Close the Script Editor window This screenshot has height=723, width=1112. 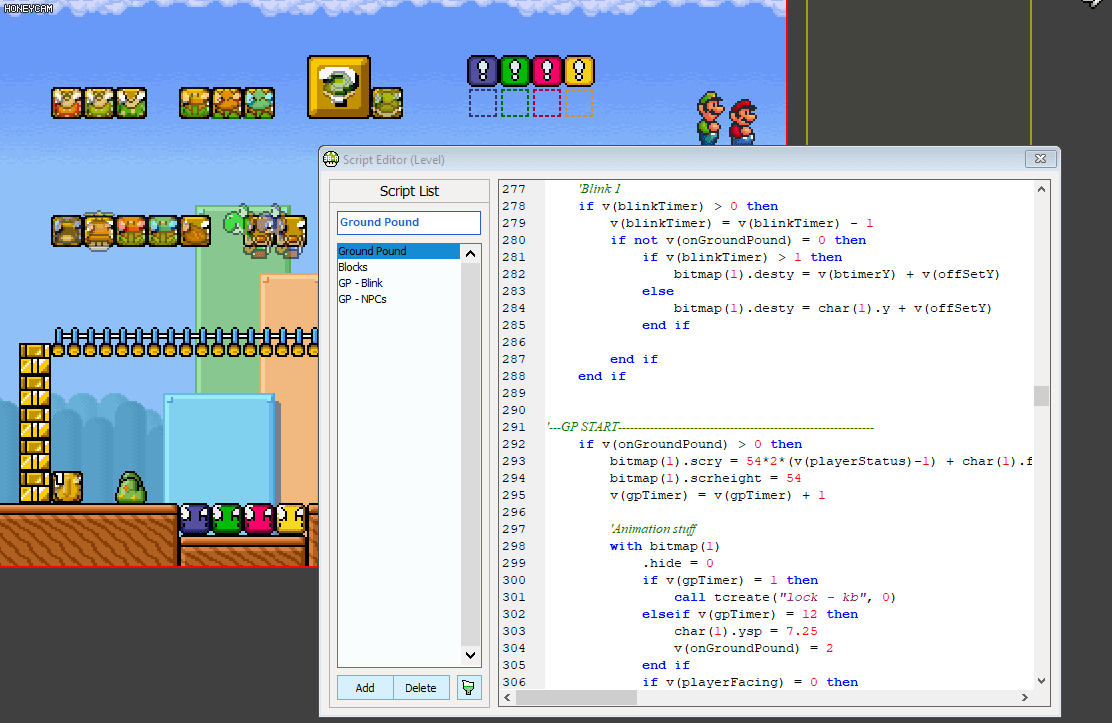click(1040, 159)
